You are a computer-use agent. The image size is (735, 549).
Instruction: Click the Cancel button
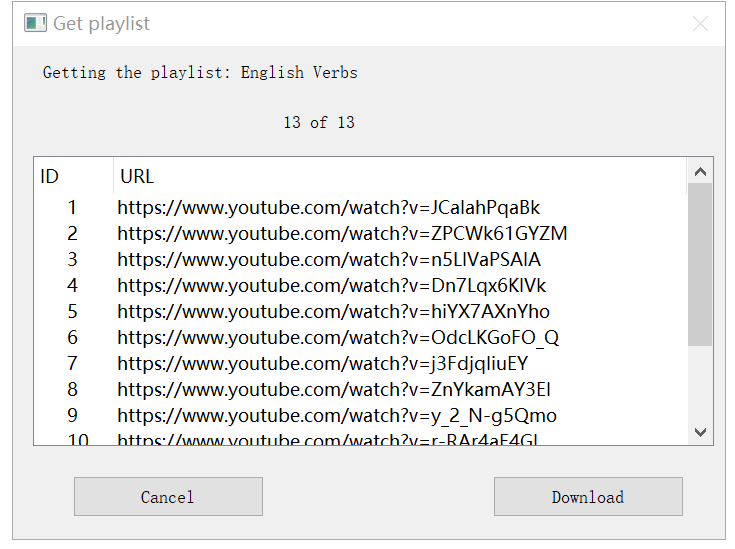[x=168, y=496]
